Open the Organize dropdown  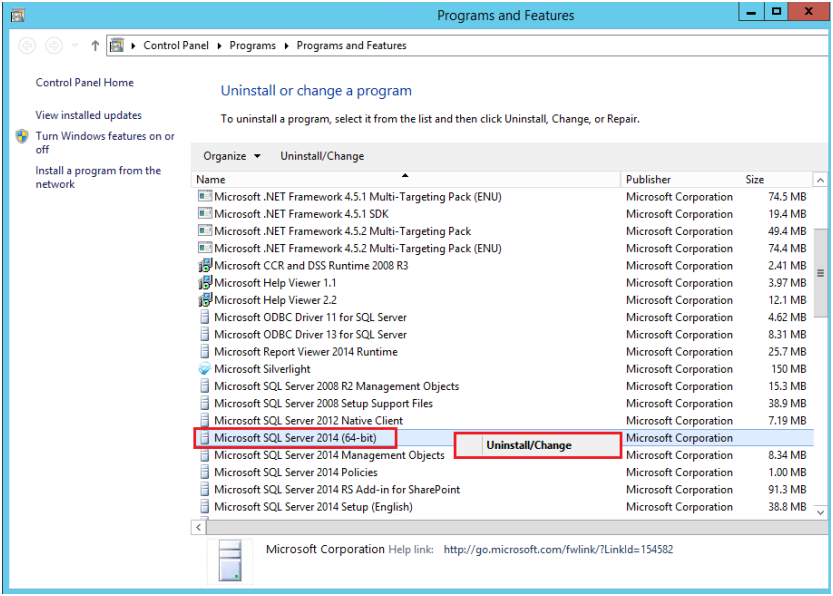tap(232, 156)
